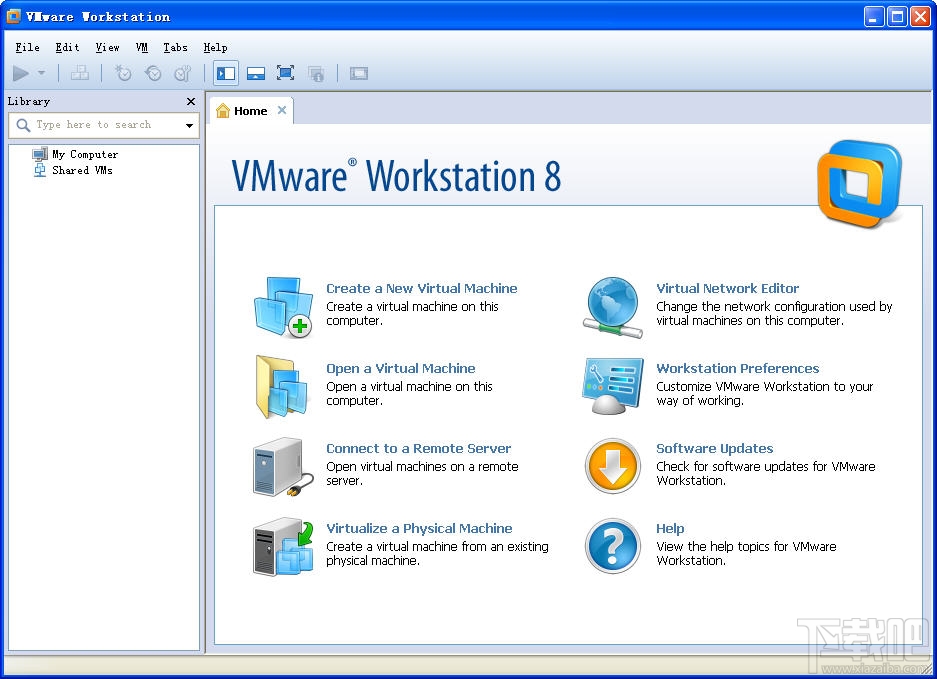Image resolution: width=937 pixels, height=679 pixels.
Task: Click the Power On play toolbar icon
Action: (x=21, y=74)
